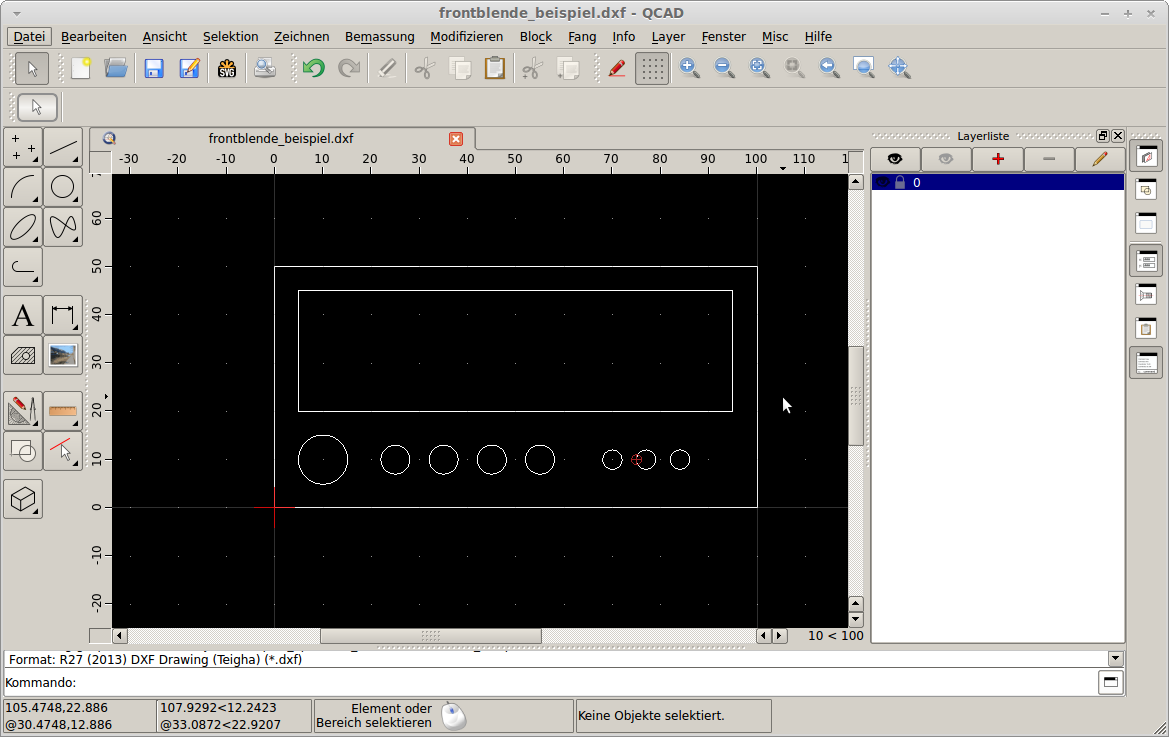Image resolution: width=1169 pixels, height=737 pixels.
Task: Select the text tool A
Action: coord(23,316)
